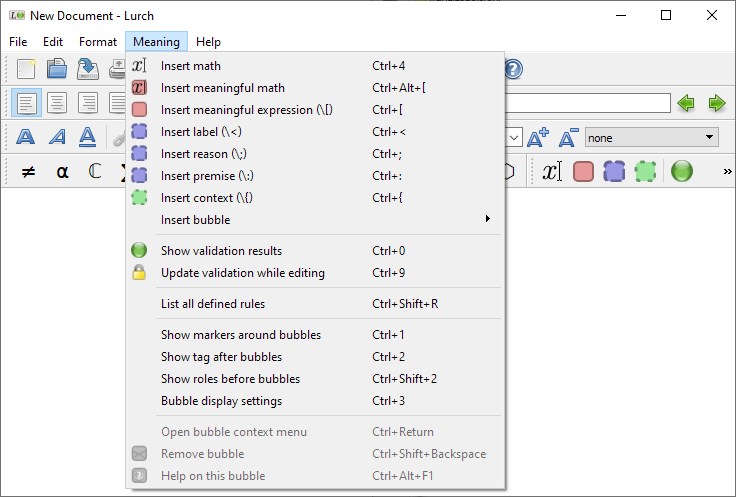The width and height of the screenshot is (736, 497).
Task: Click the blue Help question mark icon
Action: (513, 69)
